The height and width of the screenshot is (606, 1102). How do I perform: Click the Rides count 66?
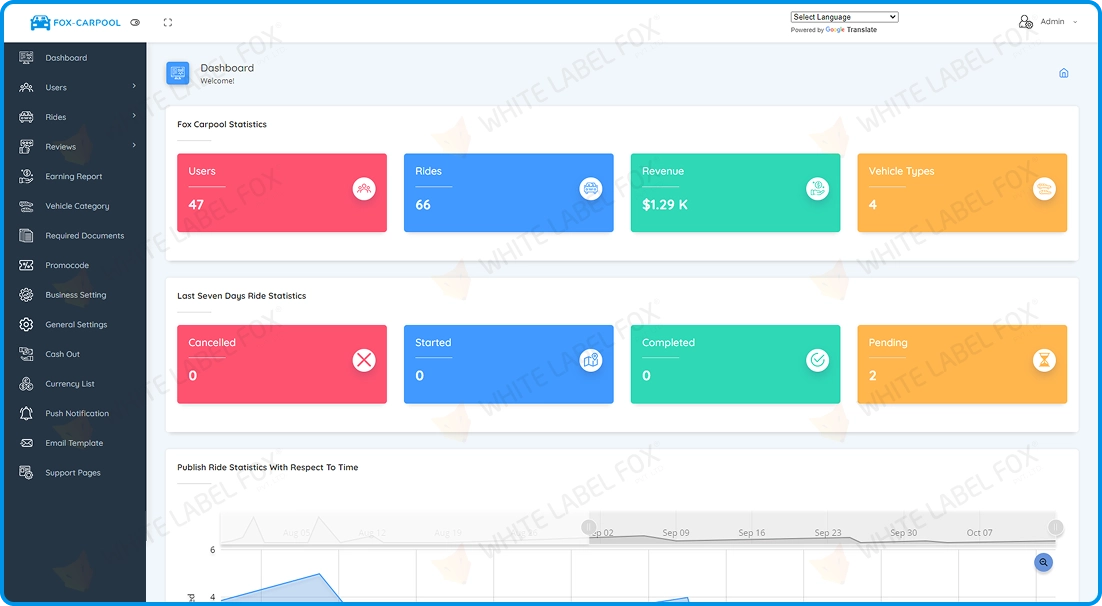point(423,205)
